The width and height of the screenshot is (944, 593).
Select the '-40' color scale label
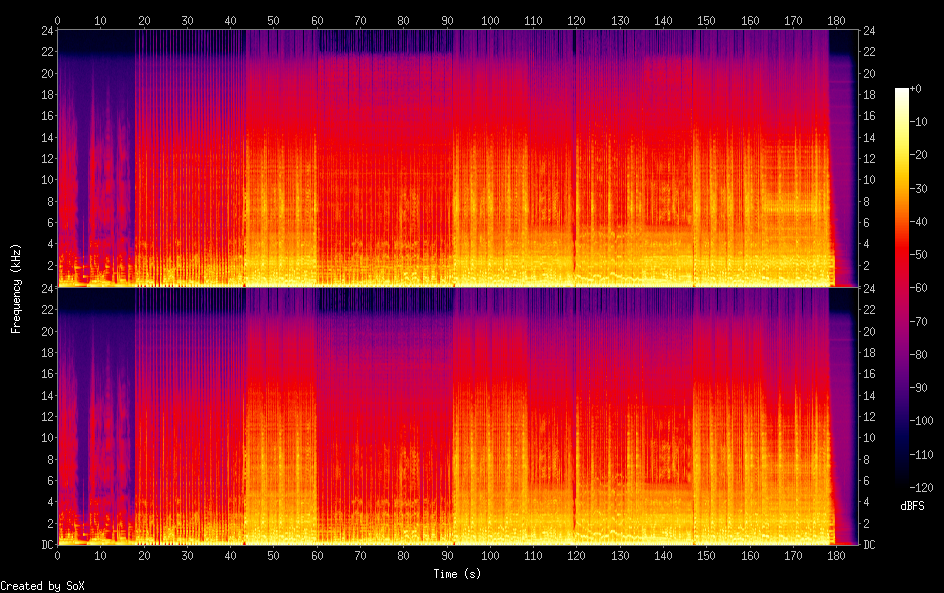pos(919,222)
